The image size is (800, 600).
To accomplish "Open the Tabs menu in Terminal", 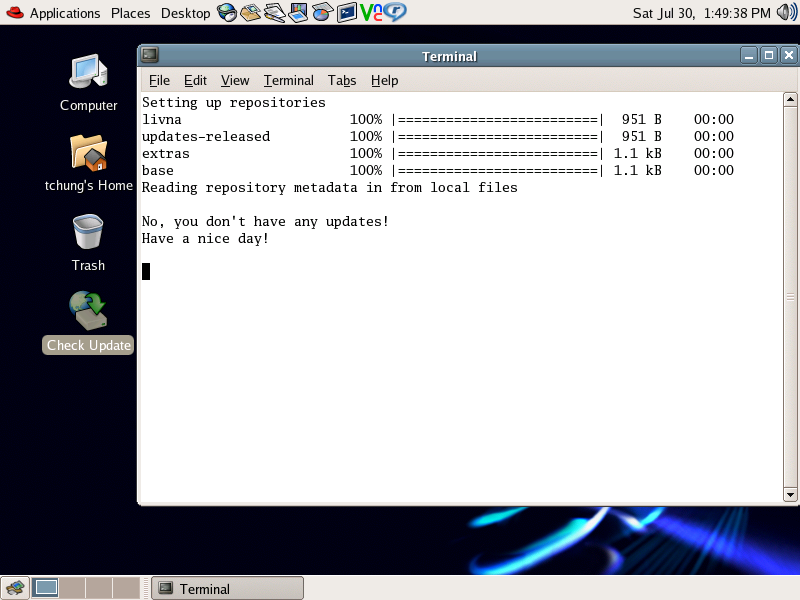I will click(x=342, y=81).
